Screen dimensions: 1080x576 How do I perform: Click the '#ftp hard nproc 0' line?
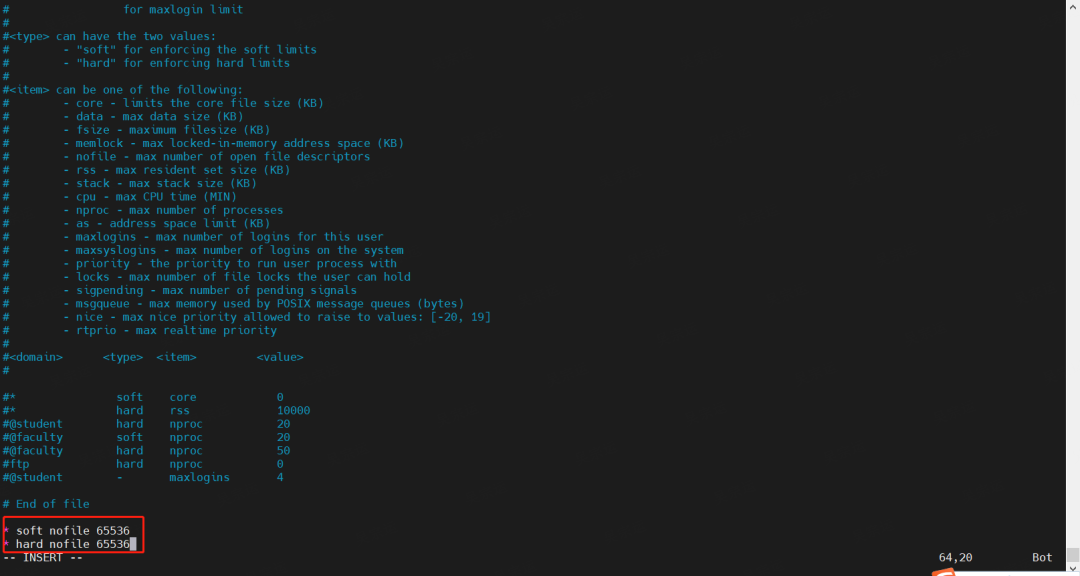click(143, 464)
